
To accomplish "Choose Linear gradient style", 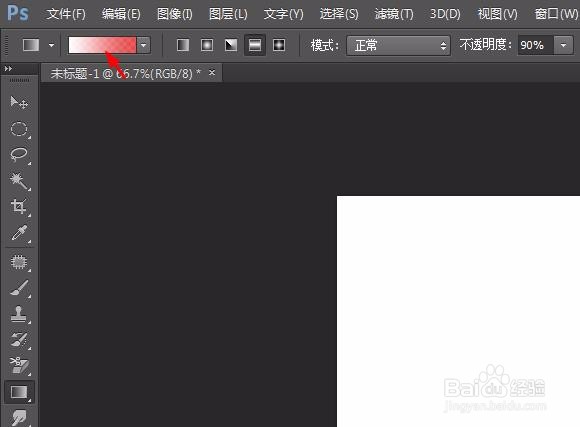I will (x=183, y=45).
